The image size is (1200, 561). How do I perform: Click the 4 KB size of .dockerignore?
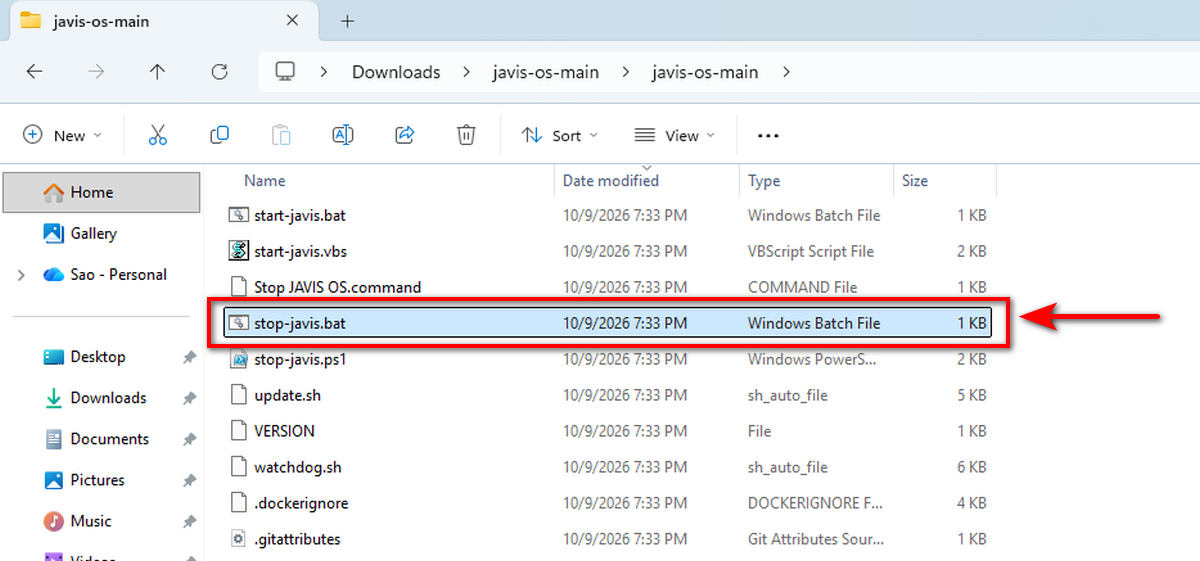(971, 503)
